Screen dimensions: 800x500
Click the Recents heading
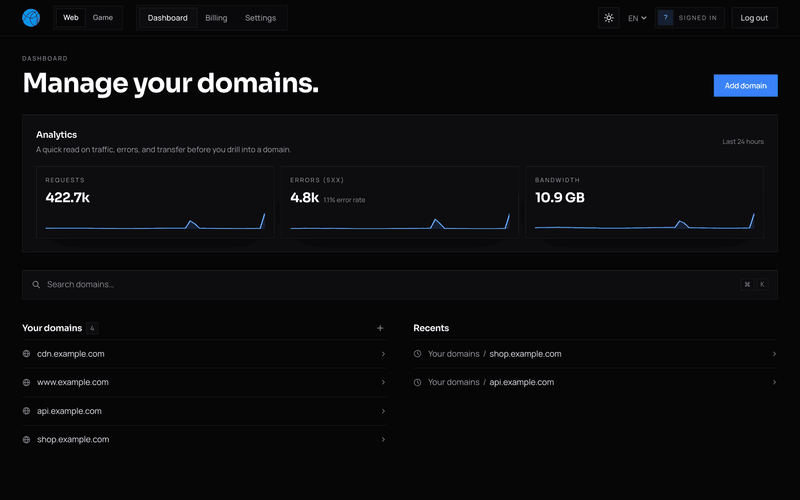tap(431, 328)
